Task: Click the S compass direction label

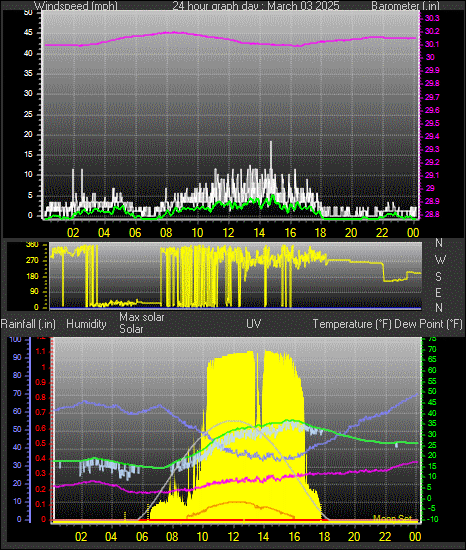Action: click(438, 277)
